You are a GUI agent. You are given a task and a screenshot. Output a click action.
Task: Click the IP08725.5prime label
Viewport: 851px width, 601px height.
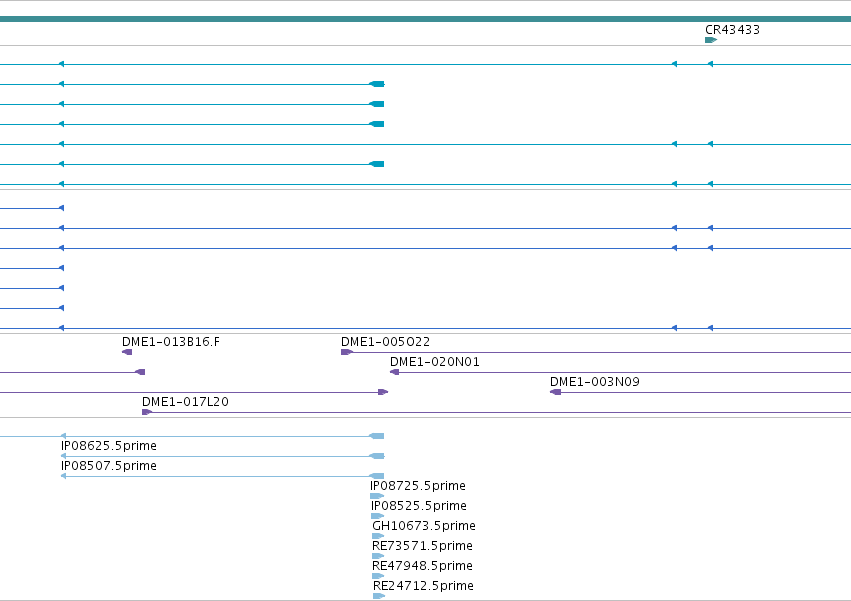coord(418,486)
